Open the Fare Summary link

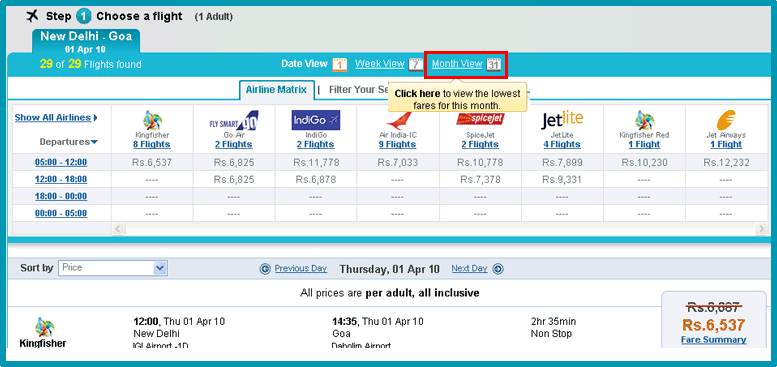[714, 340]
